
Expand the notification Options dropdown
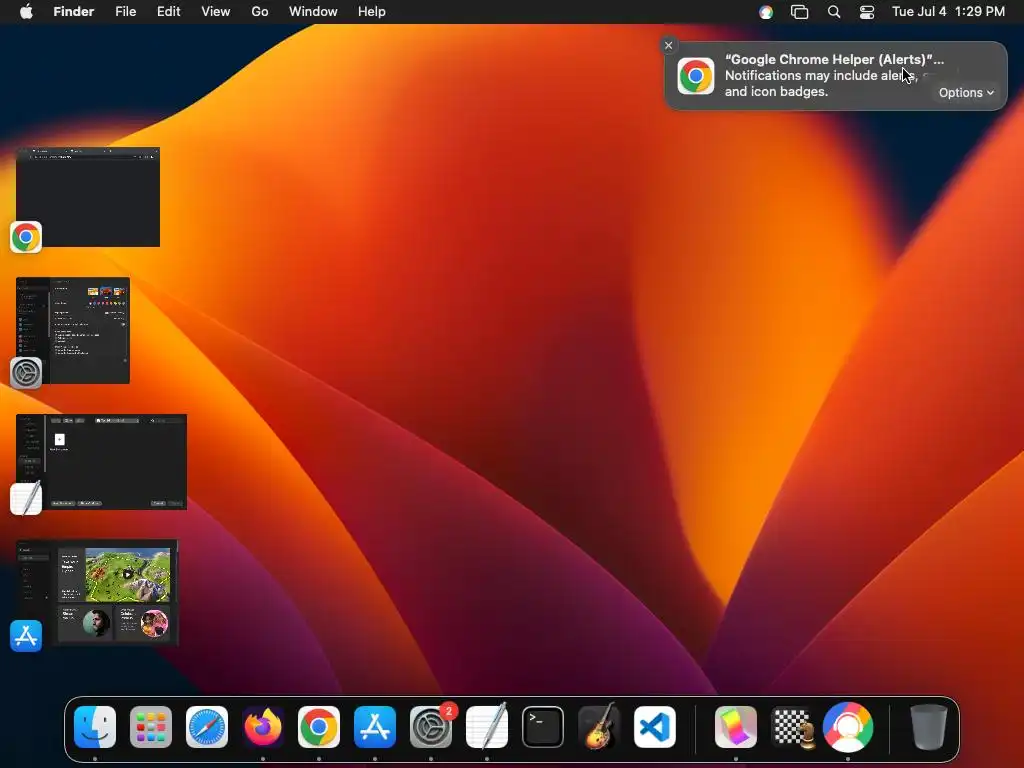(966, 93)
